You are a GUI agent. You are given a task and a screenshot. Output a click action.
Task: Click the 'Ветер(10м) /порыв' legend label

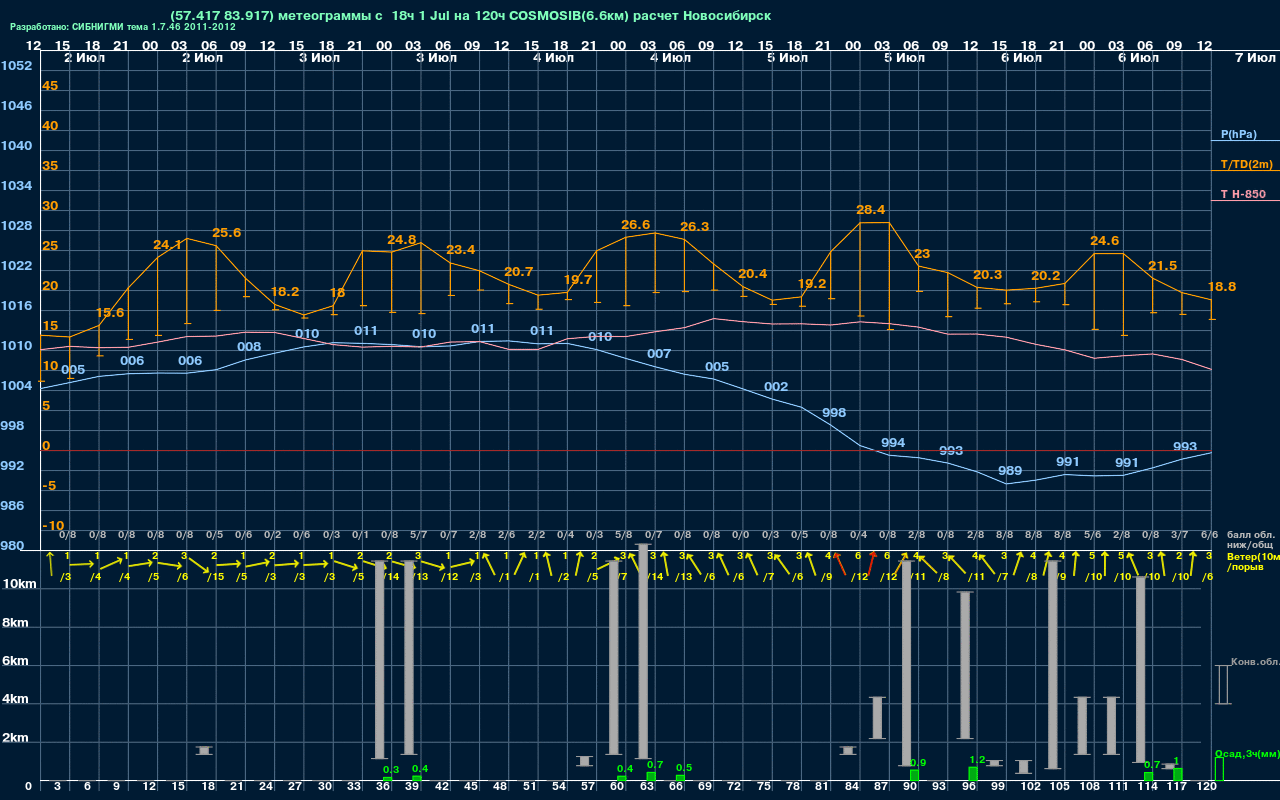[x=1253, y=561]
